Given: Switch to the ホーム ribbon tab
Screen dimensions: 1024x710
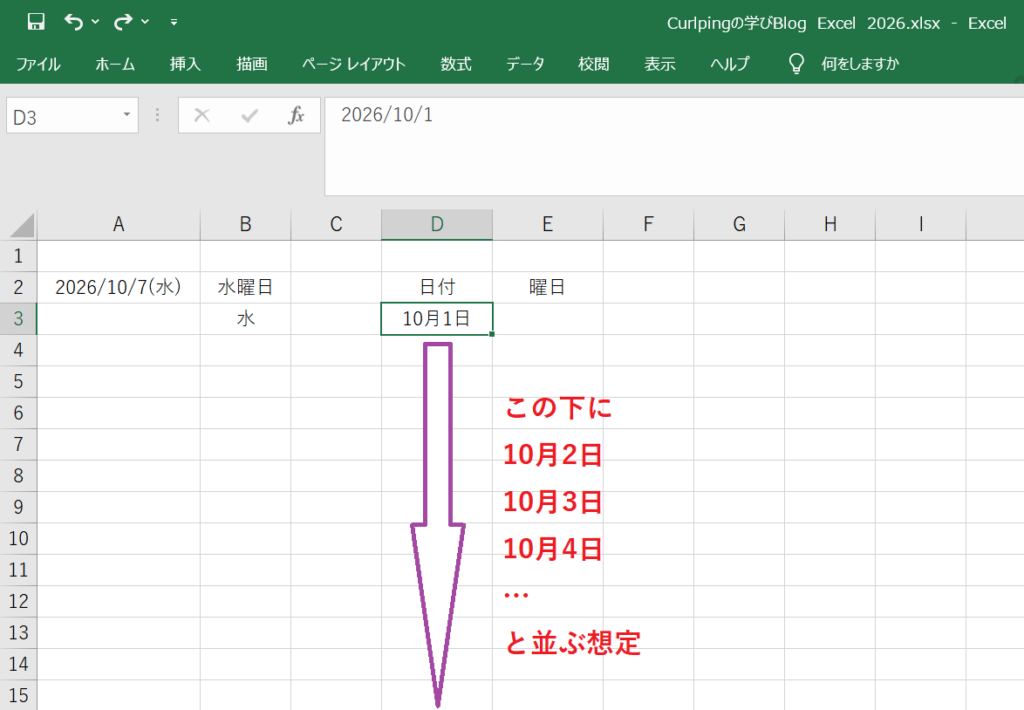Looking at the screenshot, I should (115, 64).
